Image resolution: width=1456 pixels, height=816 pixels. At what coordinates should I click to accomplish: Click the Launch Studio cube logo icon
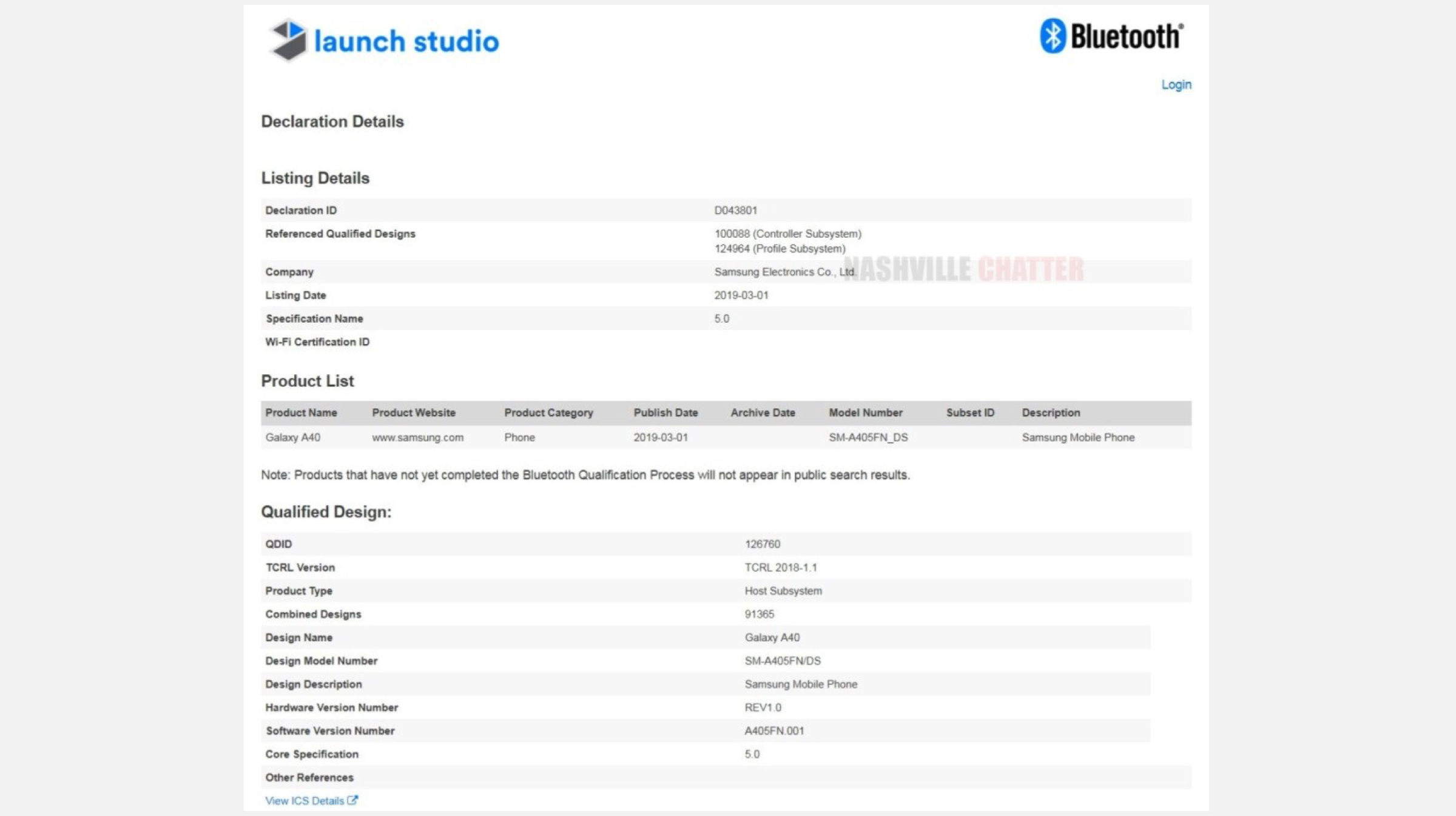288,40
